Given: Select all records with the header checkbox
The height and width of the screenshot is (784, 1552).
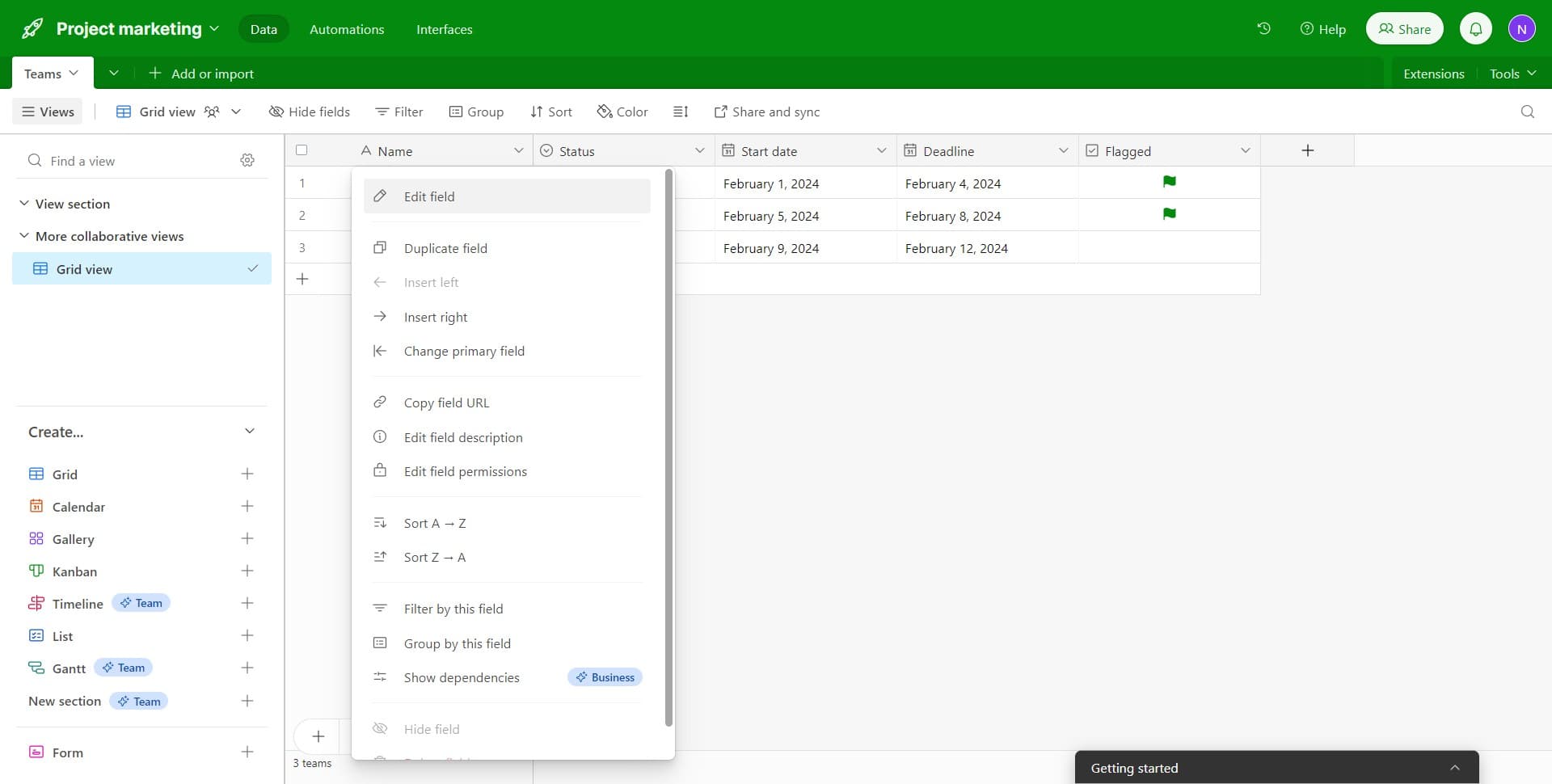Looking at the screenshot, I should tap(302, 150).
